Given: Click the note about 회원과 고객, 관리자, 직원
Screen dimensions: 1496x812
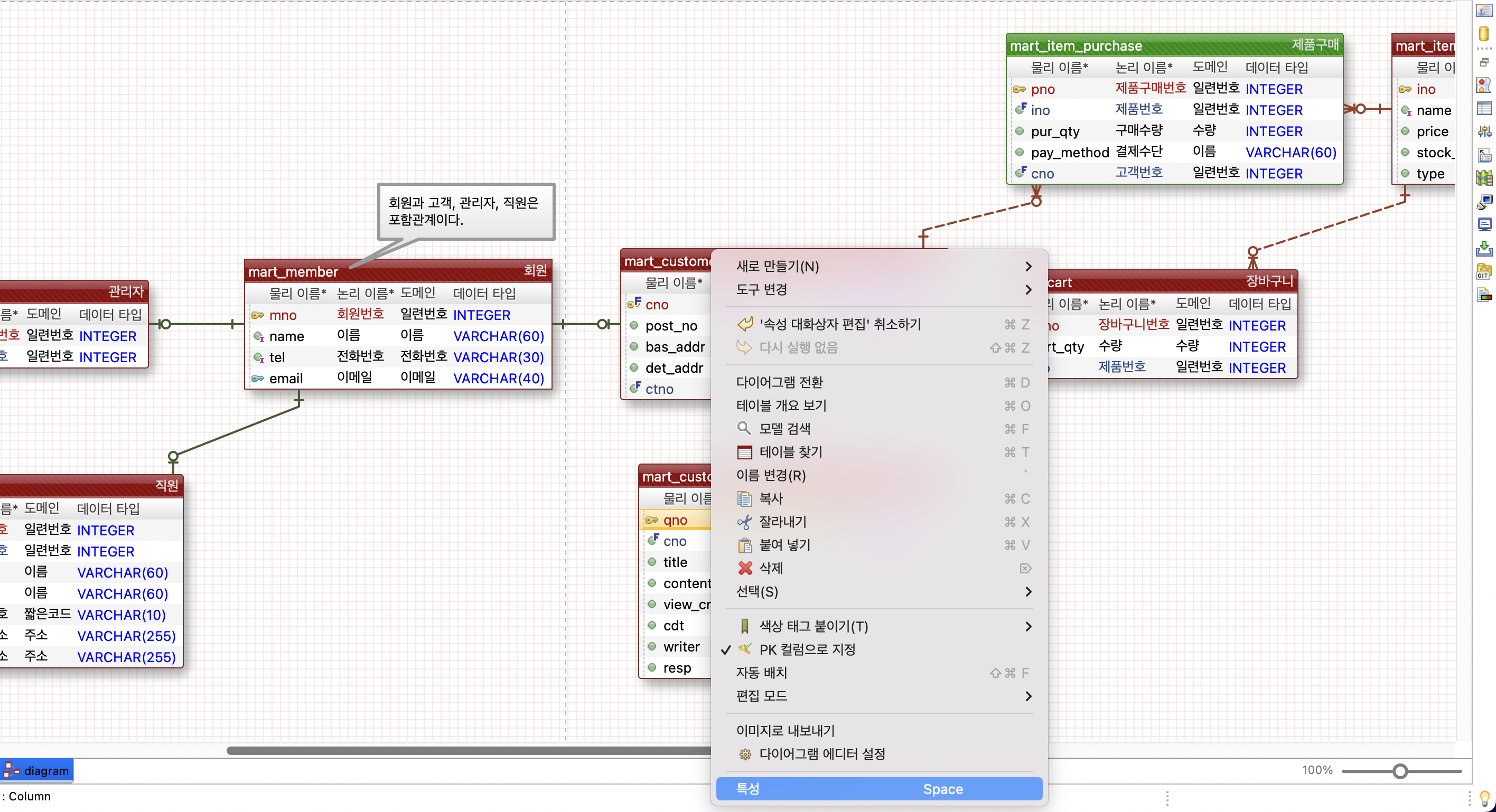Looking at the screenshot, I should [x=466, y=211].
